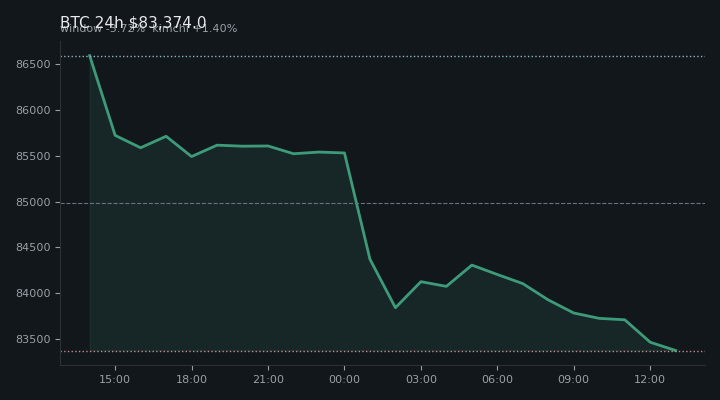
Task: Click the 84000 y-axis label
Action: 33,293
